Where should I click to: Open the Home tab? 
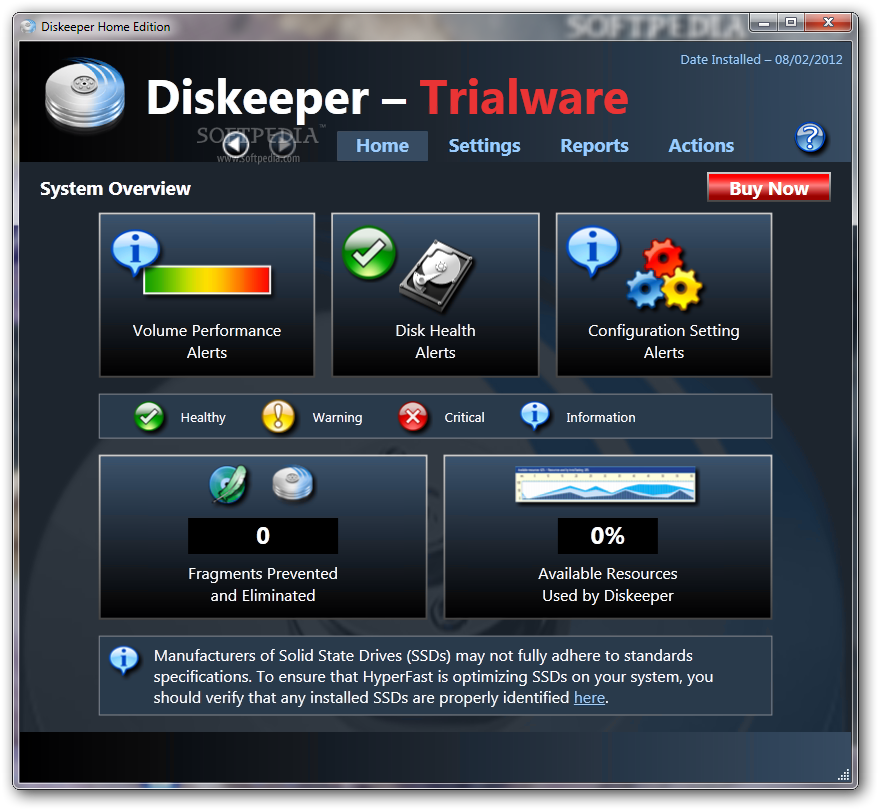coord(382,146)
